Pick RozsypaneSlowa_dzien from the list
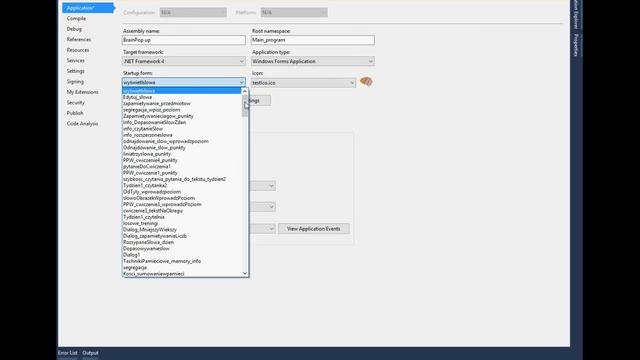The image size is (640, 360). [182, 242]
